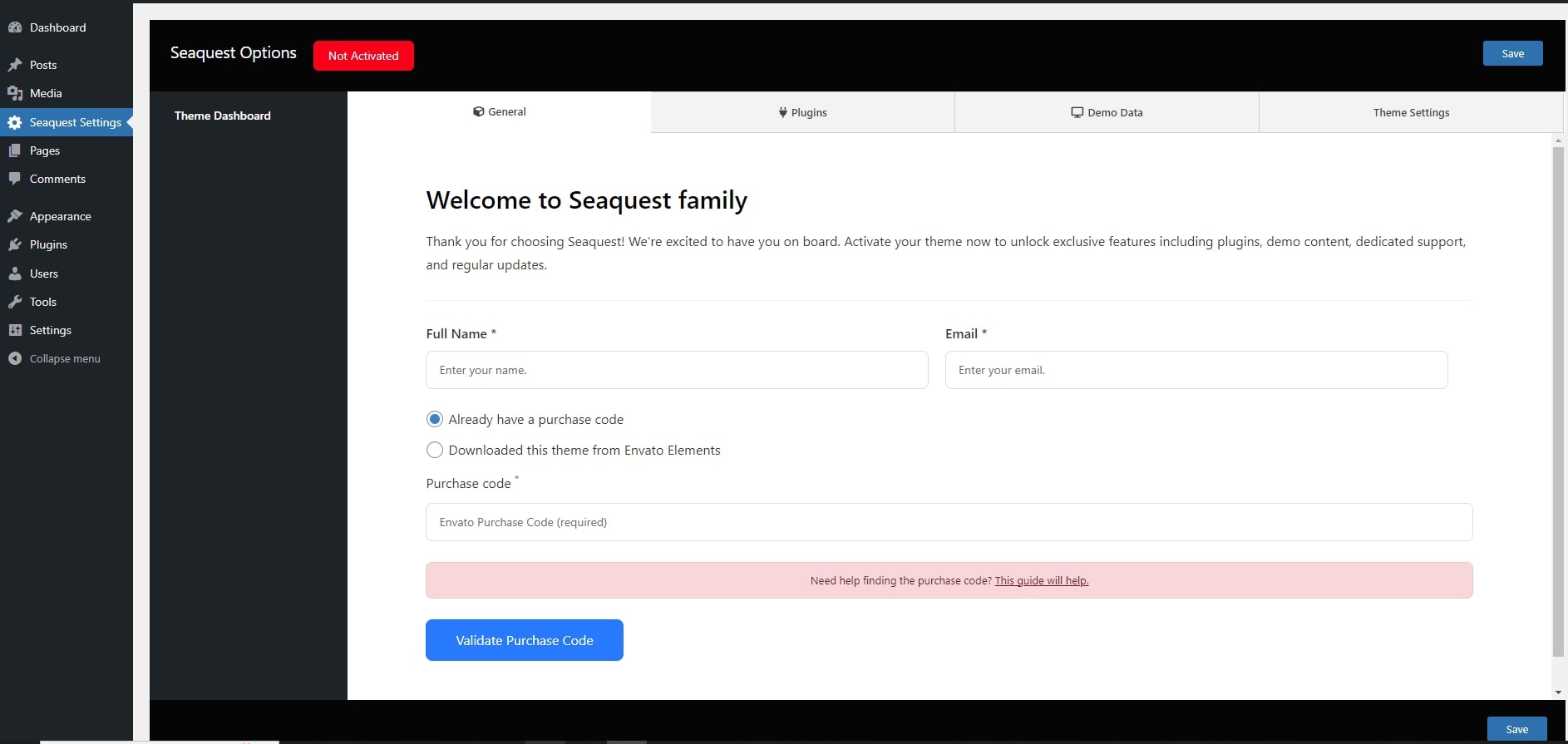Switch to the General tab
Screen dimensions: 1568x744
(499, 111)
